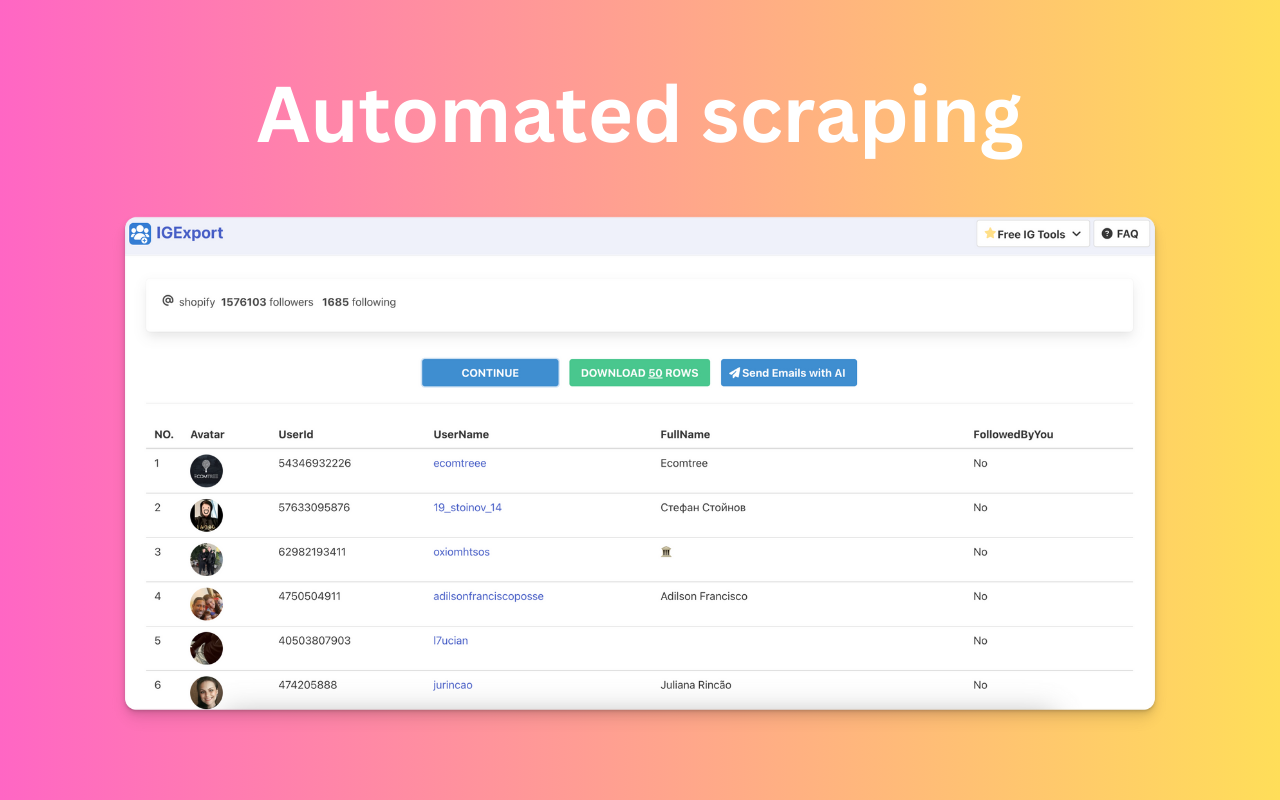Image resolution: width=1280 pixels, height=800 pixels.
Task: Click the star icon in Free IG Tools
Action: click(x=990, y=234)
